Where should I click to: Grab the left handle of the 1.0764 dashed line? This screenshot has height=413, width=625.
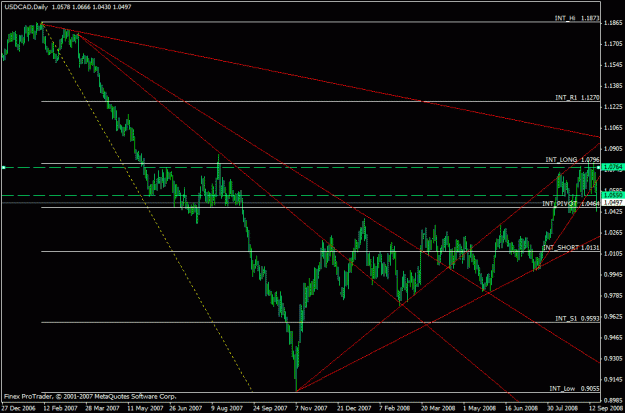3,167
